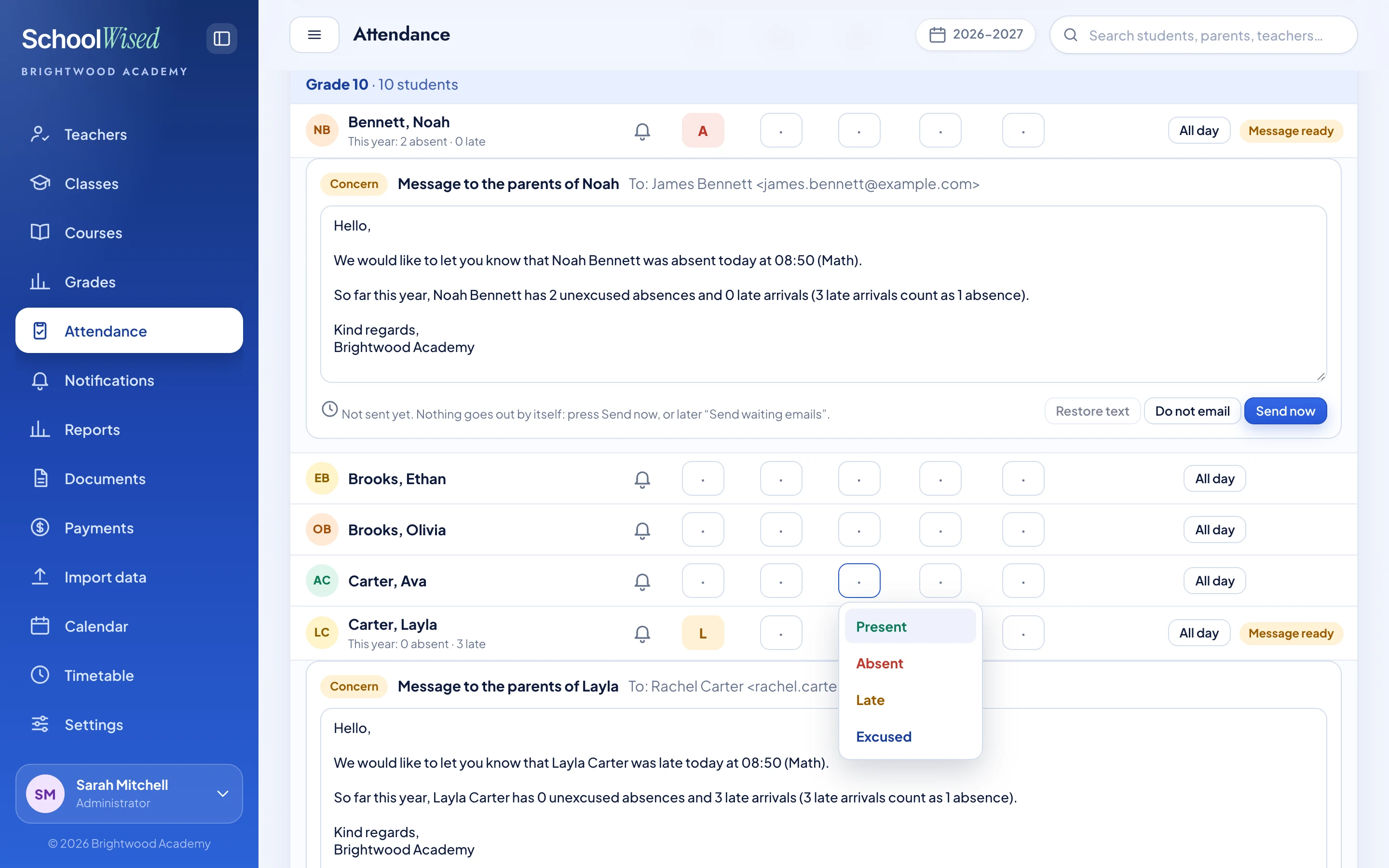This screenshot has width=1389, height=868.
Task: Click All day button for Brooks, Ethan
Action: (1214, 478)
